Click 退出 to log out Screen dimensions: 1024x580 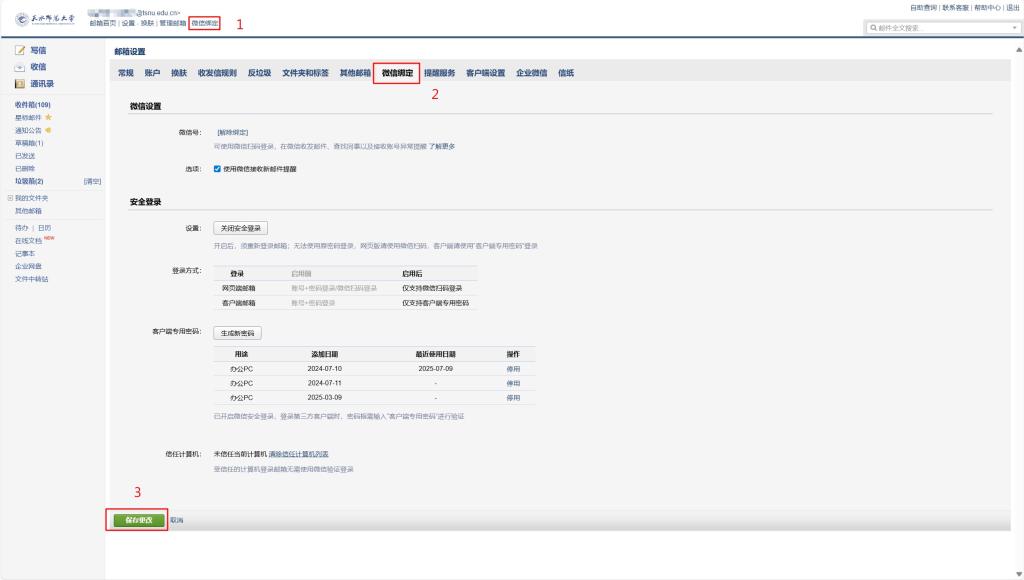tap(1013, 8)
